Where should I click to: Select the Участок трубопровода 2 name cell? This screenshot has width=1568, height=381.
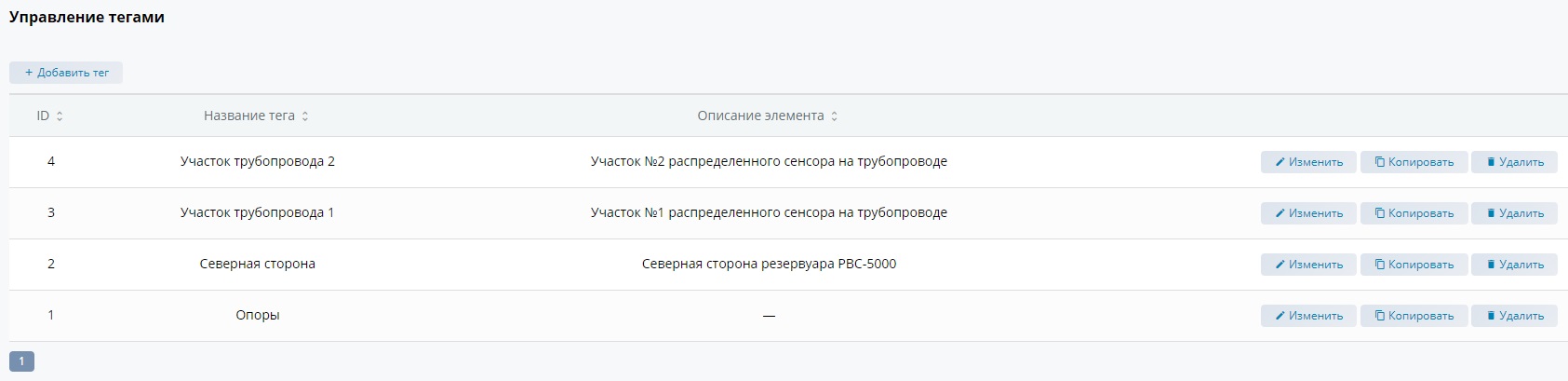(258, 162)
